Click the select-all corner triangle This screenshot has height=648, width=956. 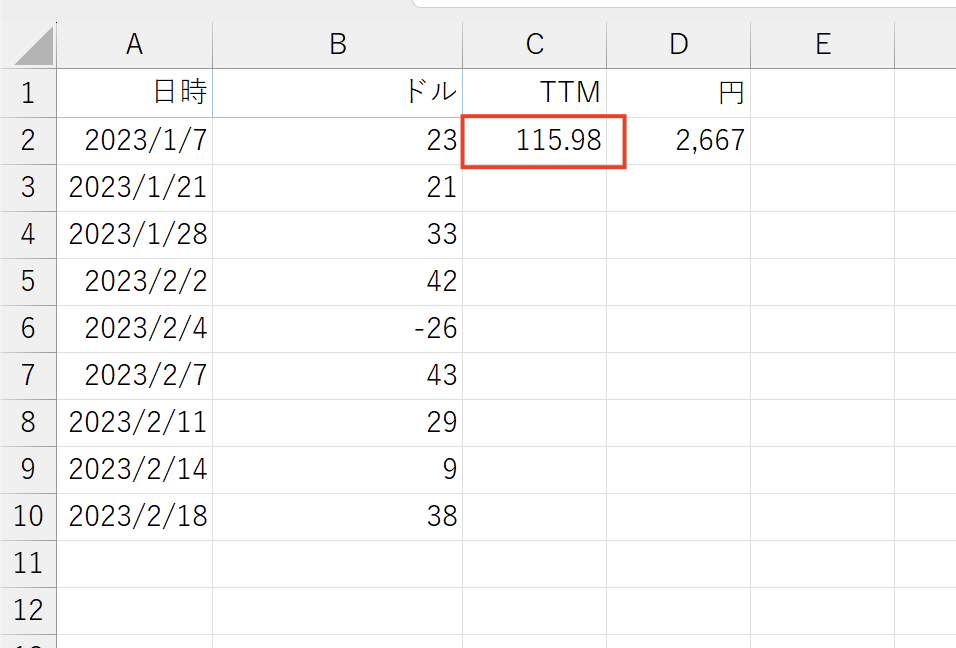(x=34, y=46)
